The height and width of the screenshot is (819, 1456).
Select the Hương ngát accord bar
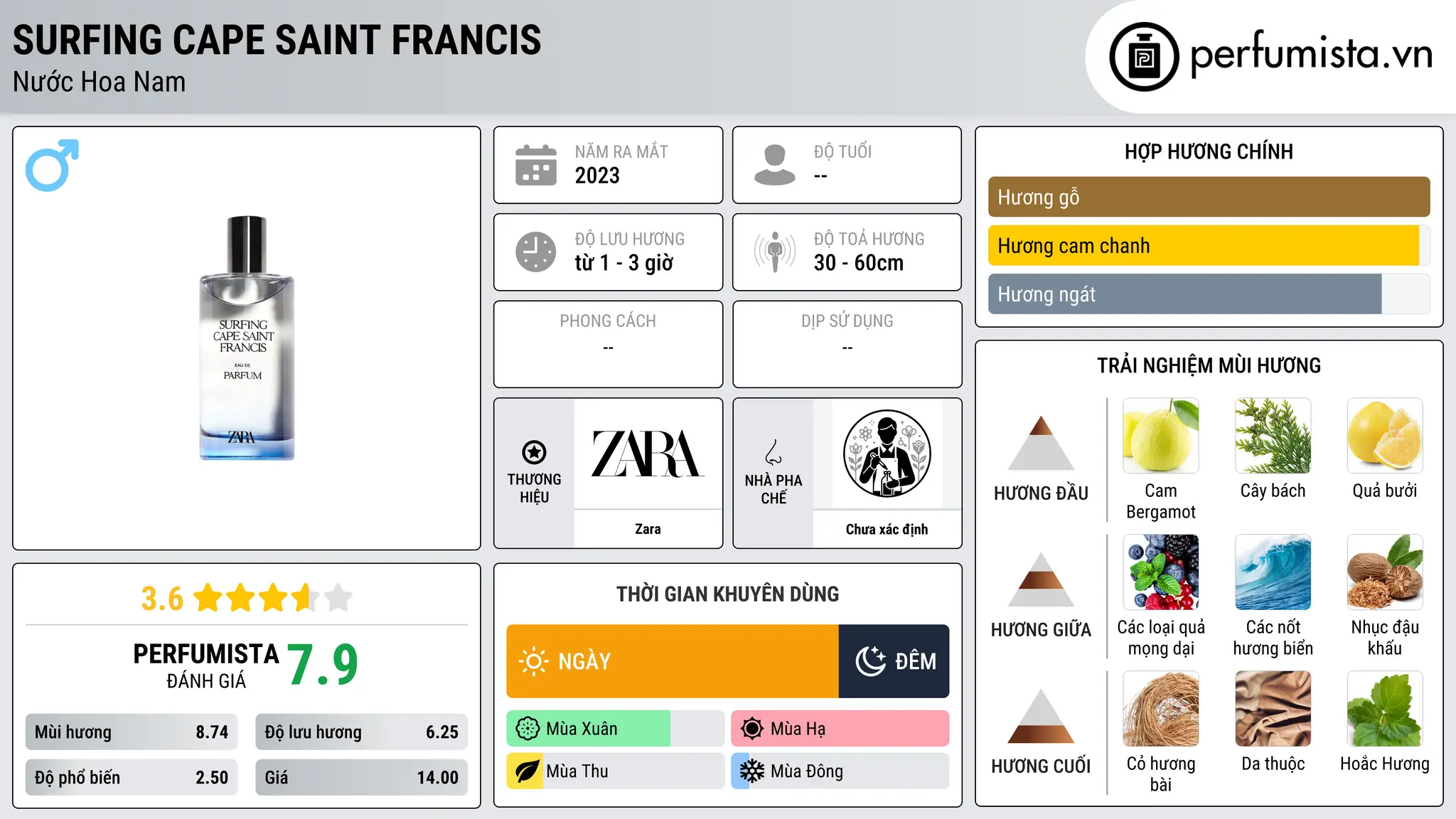(1209, 294)
